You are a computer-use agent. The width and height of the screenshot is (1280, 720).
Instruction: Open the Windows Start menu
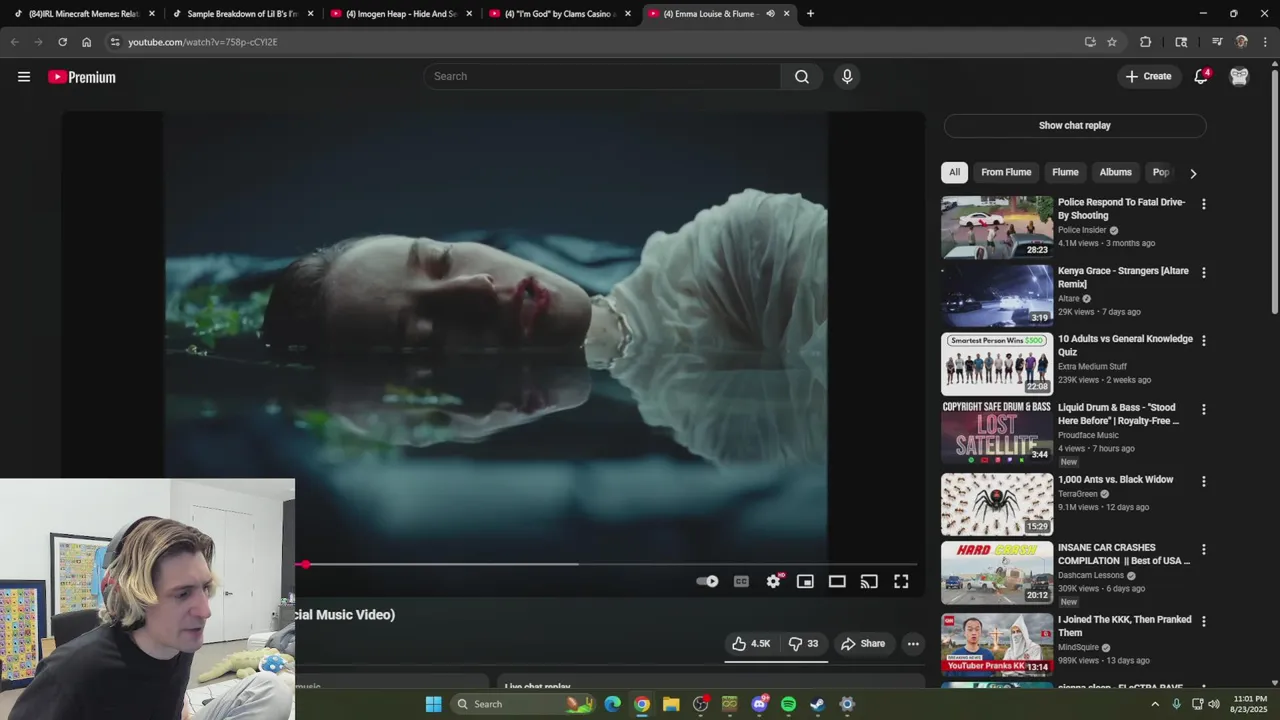click(433, 704)
